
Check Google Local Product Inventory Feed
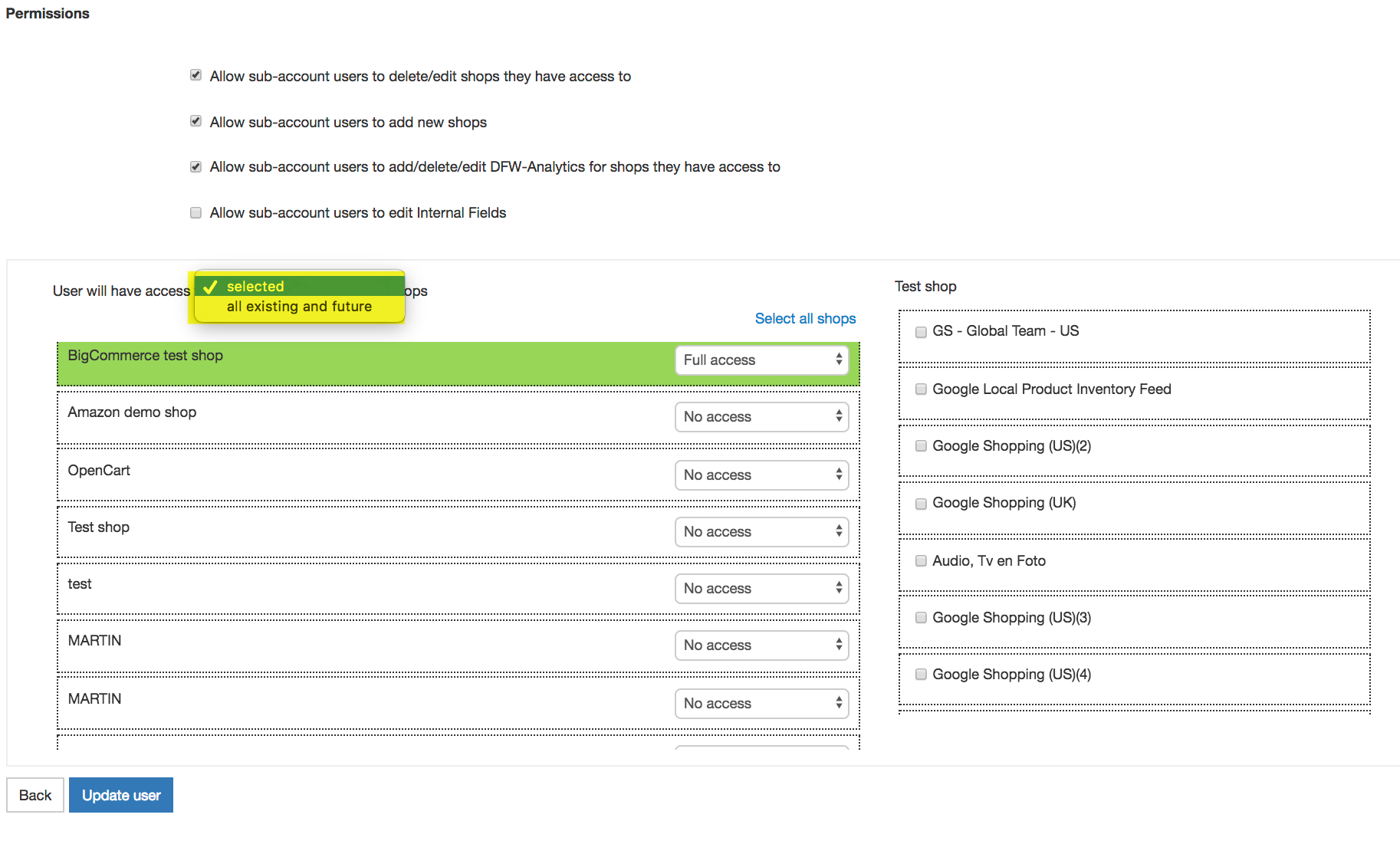coord(921,389)
